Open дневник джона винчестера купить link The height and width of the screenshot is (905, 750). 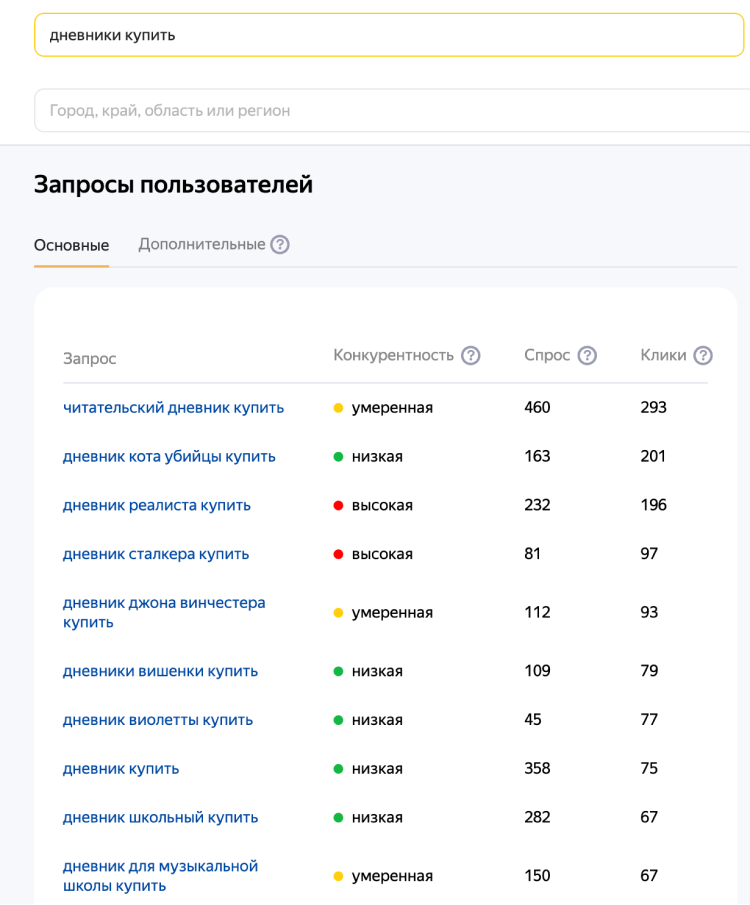click(x=164, y=612)
